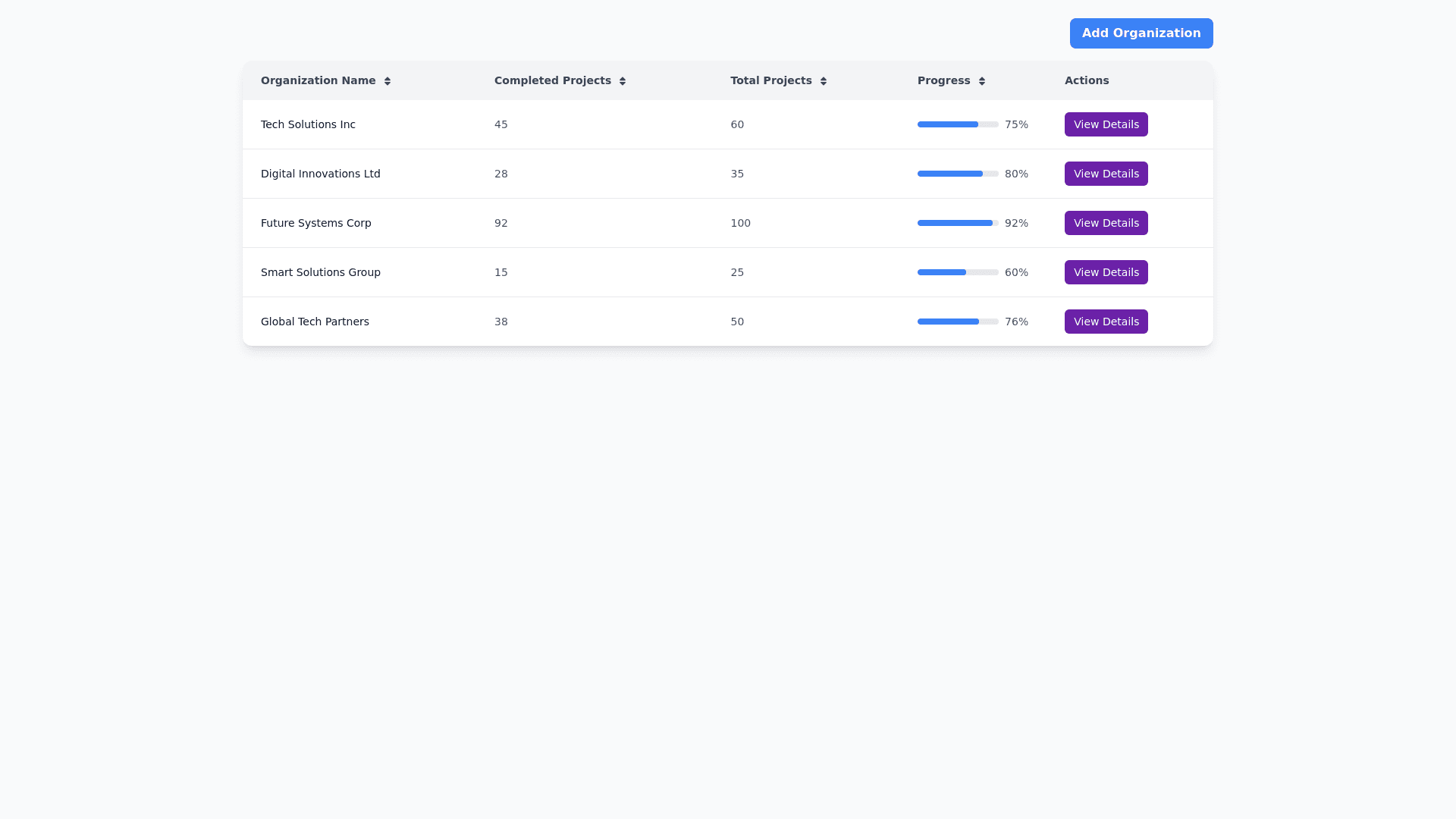
Task: View details for Future Systems Corp
Action: tap(1106, 223)
